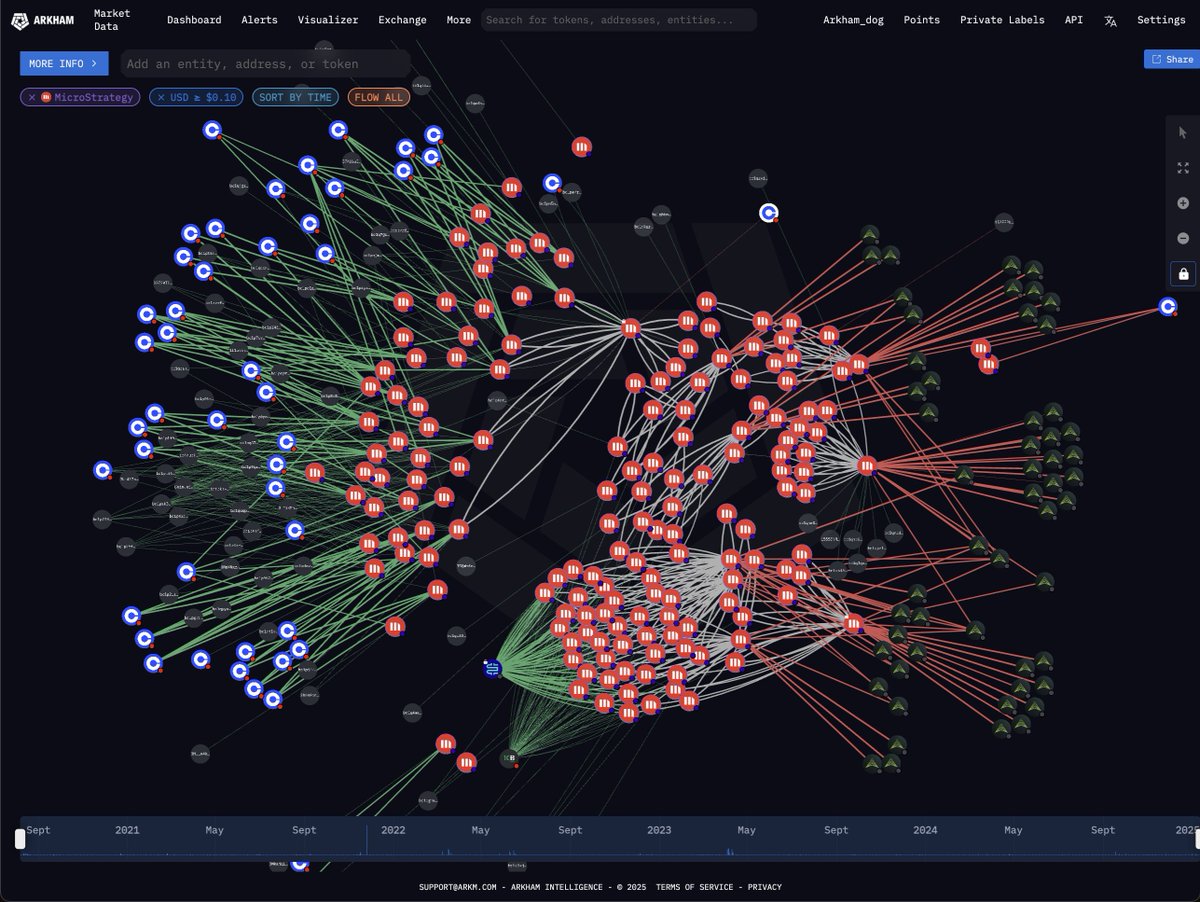
Task: Click the left handle of timeline slider
Action: [x=20, y=840]
